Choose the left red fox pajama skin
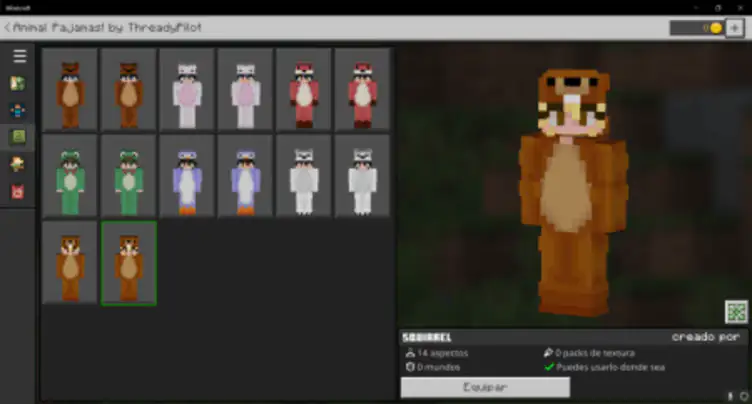752x404 pixels. [304, 89]
